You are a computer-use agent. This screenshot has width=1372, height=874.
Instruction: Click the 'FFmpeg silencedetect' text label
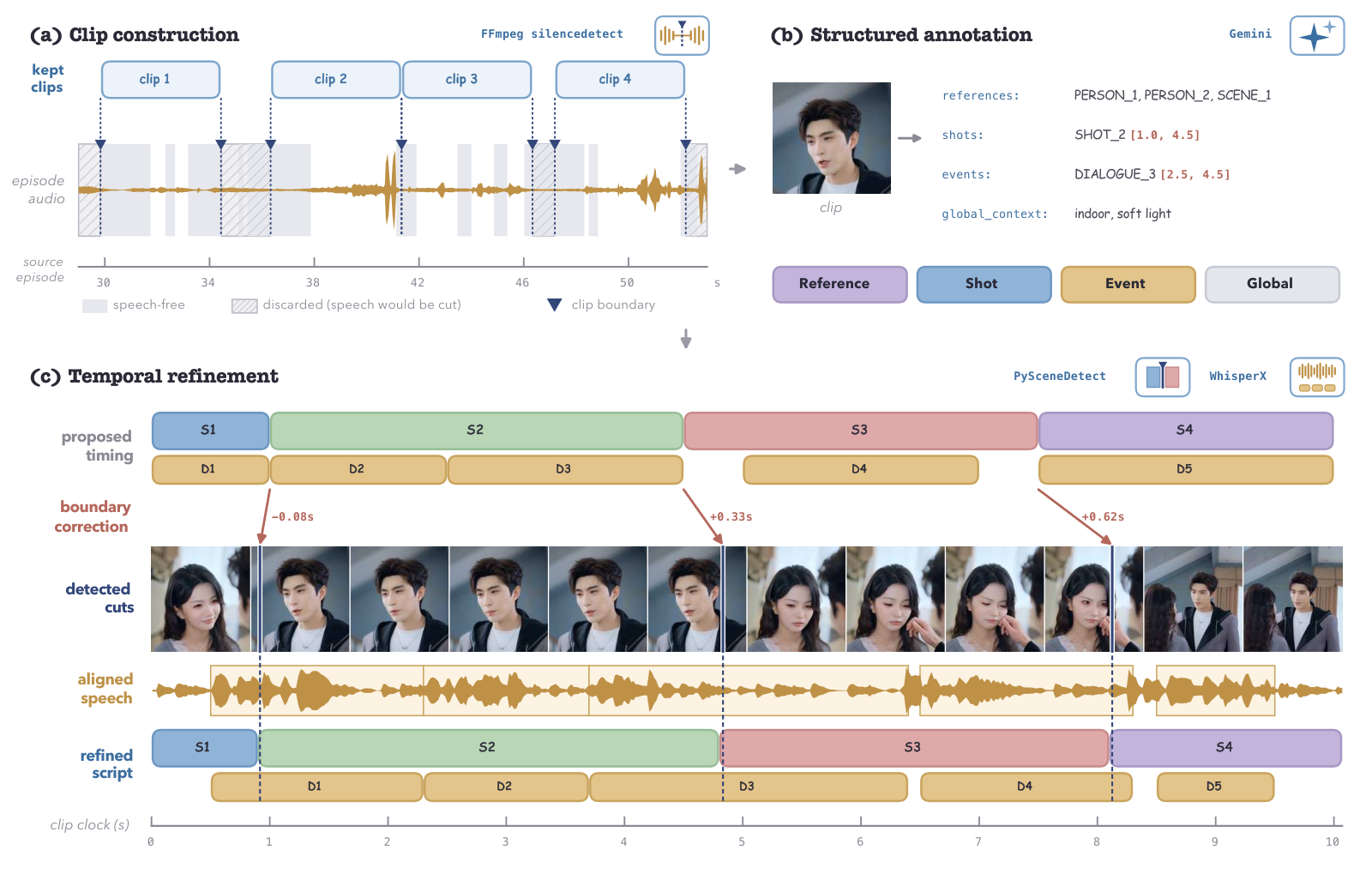pos(552,34)
